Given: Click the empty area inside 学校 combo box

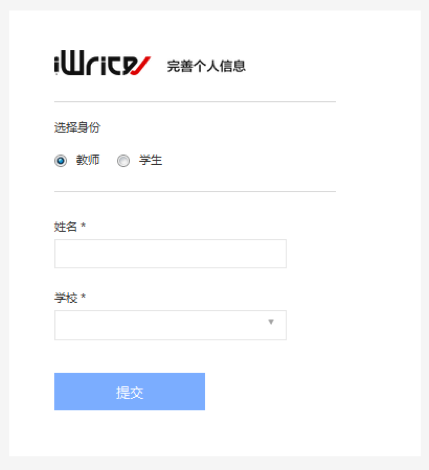Looking at the screenshot, I should pos(160,325).
